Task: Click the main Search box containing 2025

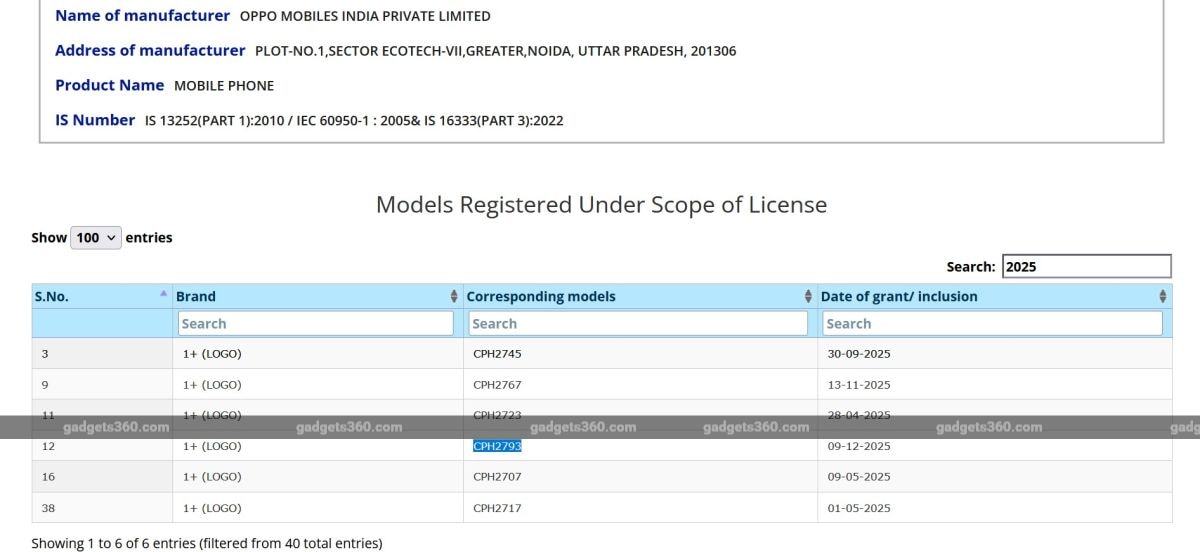Action: (1086, 267)
